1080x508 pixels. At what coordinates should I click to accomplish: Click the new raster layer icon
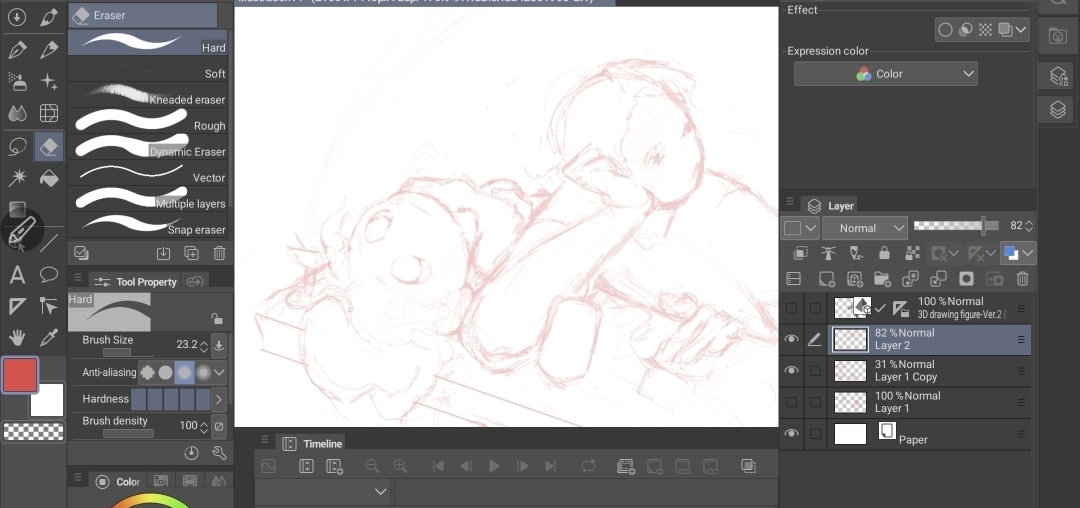click(827, 279)
